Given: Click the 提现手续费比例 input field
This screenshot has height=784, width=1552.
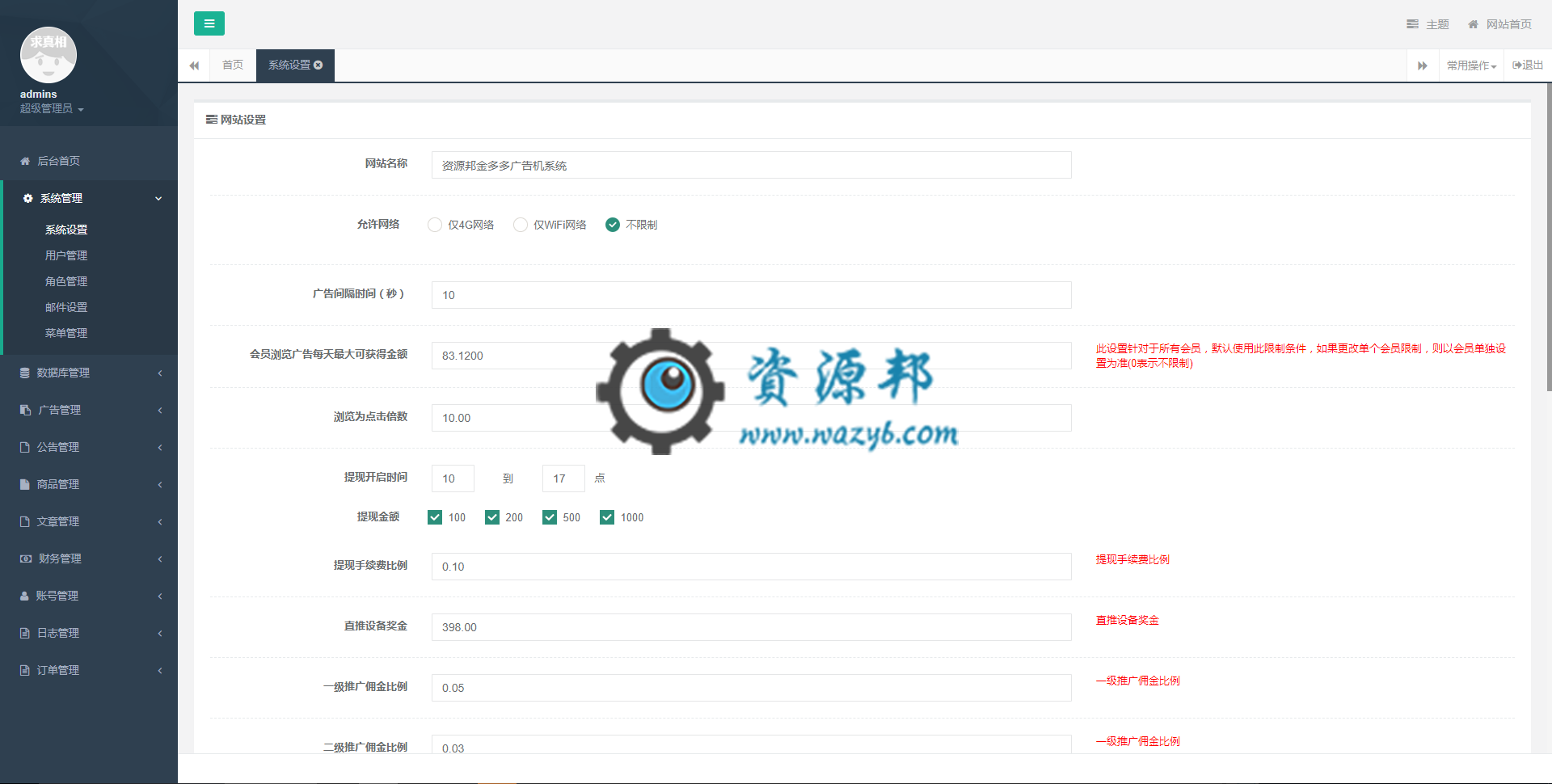Looking at the screenshot, I should tap(752, 567).
